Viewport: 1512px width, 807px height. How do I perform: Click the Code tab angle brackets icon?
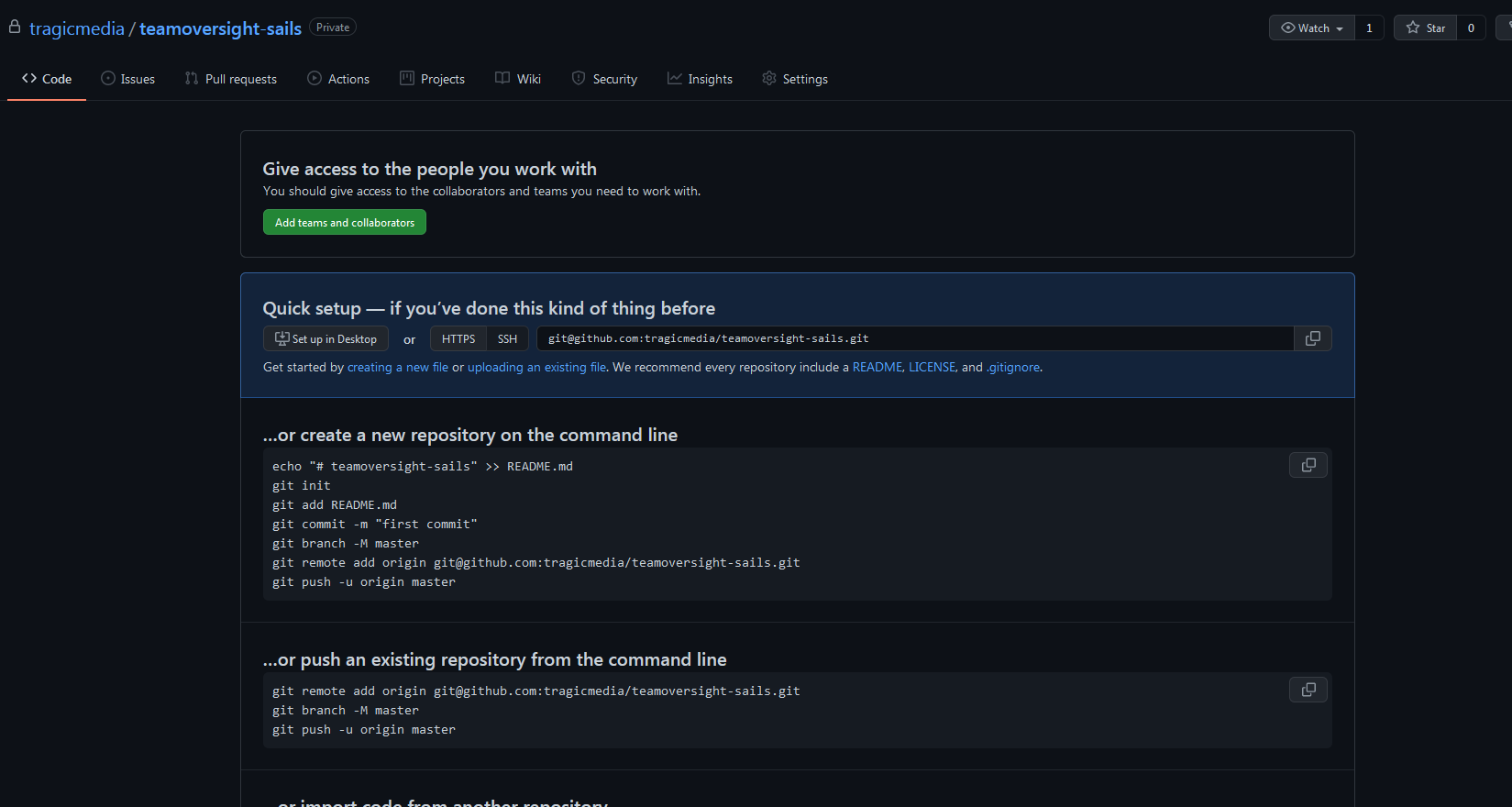[29, 79]
